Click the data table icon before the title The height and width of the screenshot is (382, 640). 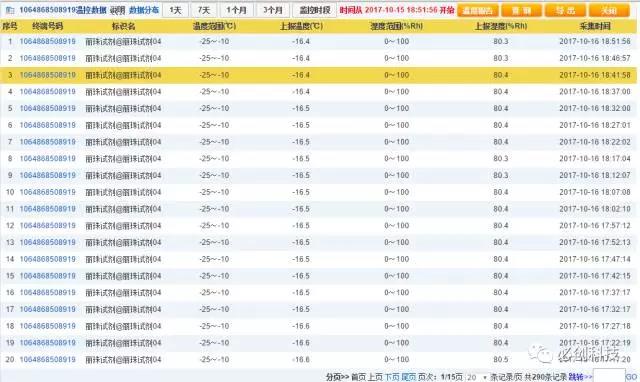click(x=10, y=10)
